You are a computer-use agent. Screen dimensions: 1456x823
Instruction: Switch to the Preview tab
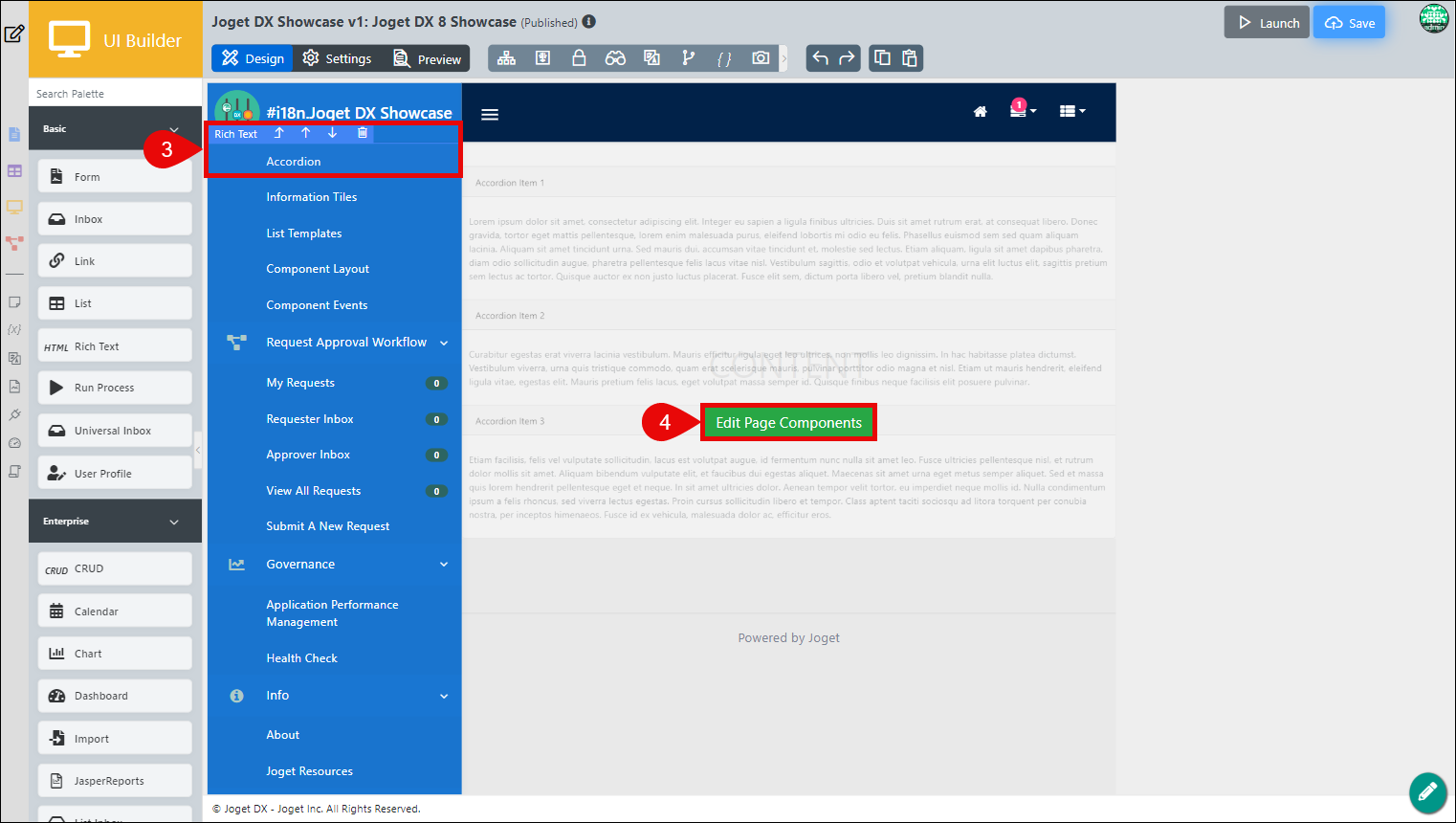click(x=427, y=58)
